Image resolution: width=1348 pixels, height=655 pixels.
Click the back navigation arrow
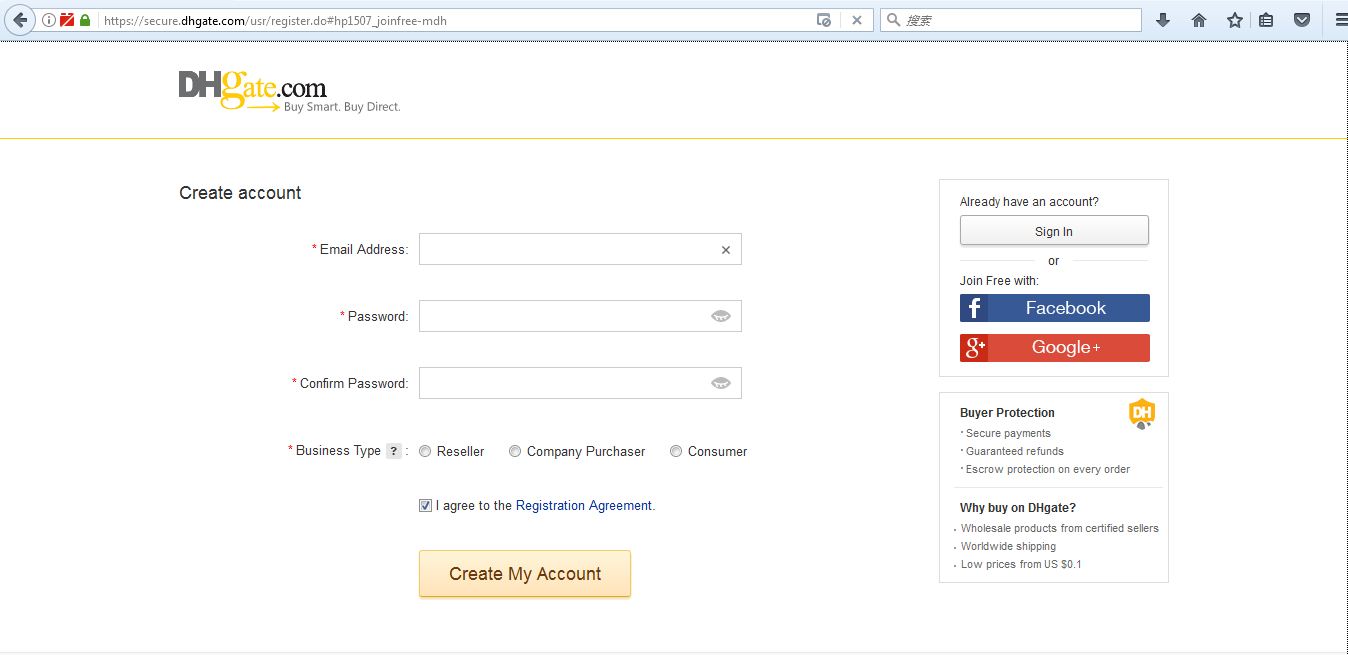[x=18, y=19]
